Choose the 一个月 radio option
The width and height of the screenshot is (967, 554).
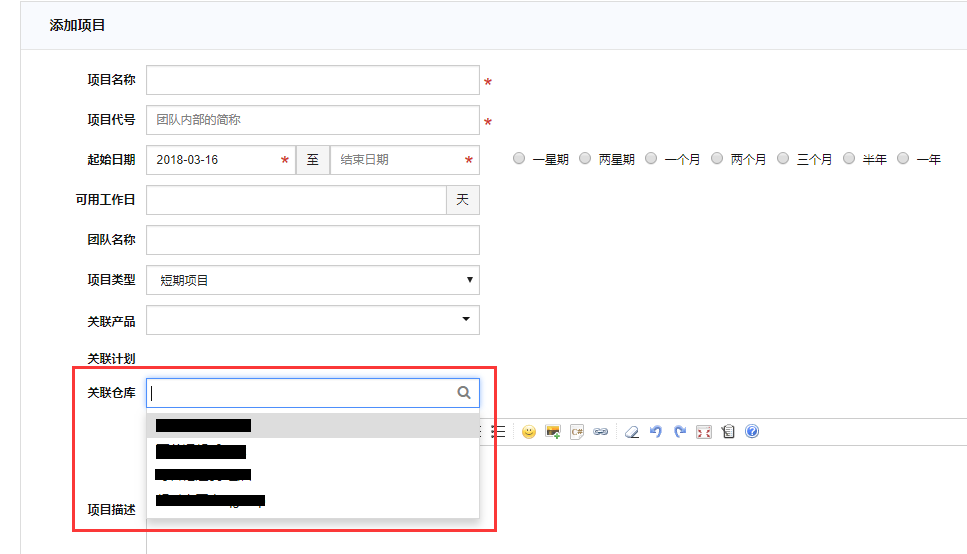click(651, 159)
